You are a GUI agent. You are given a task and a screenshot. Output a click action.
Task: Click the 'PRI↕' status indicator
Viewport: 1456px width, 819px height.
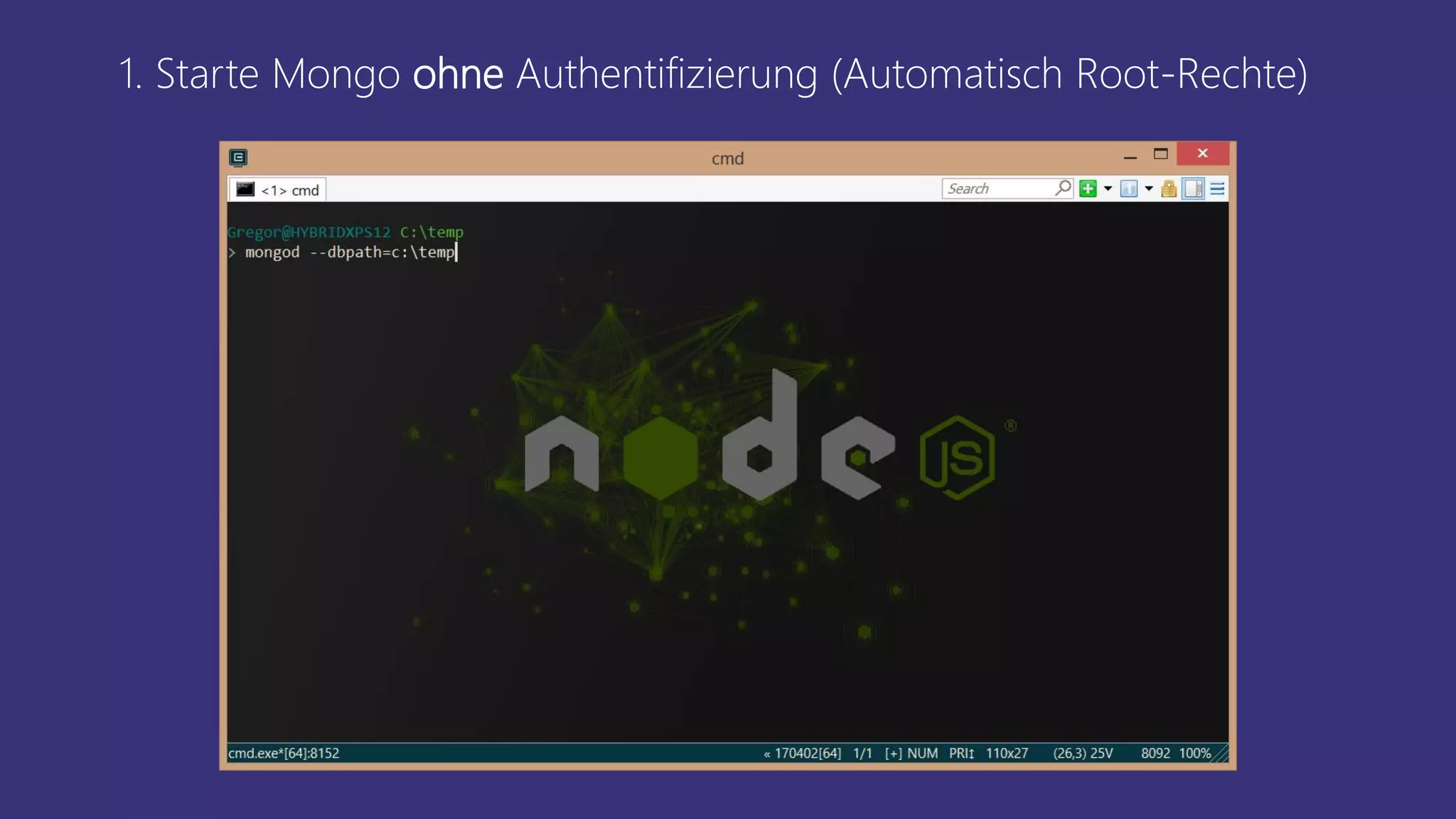tap(962, 753)
